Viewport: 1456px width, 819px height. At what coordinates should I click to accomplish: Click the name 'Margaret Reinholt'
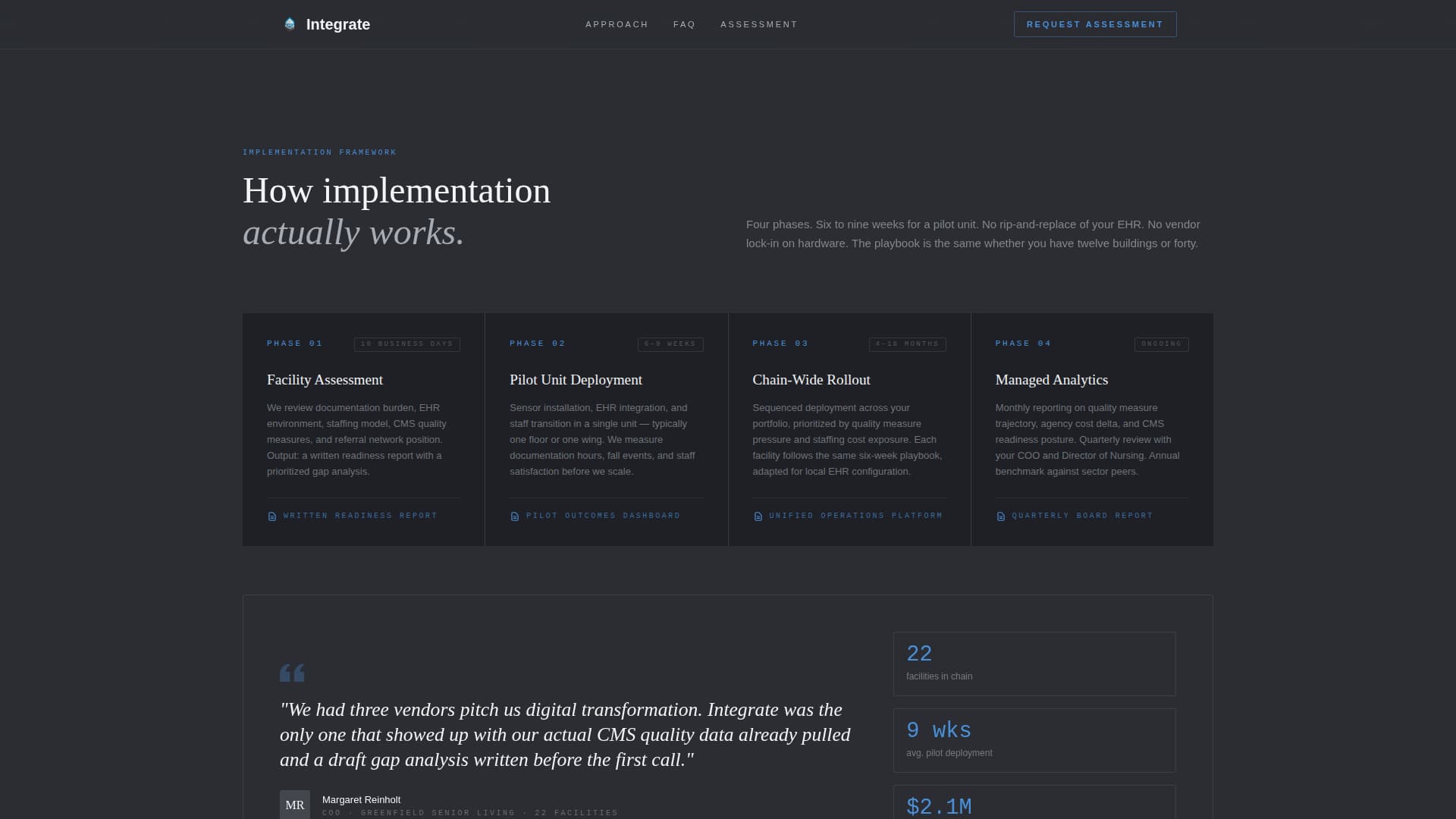coord(361,799)
